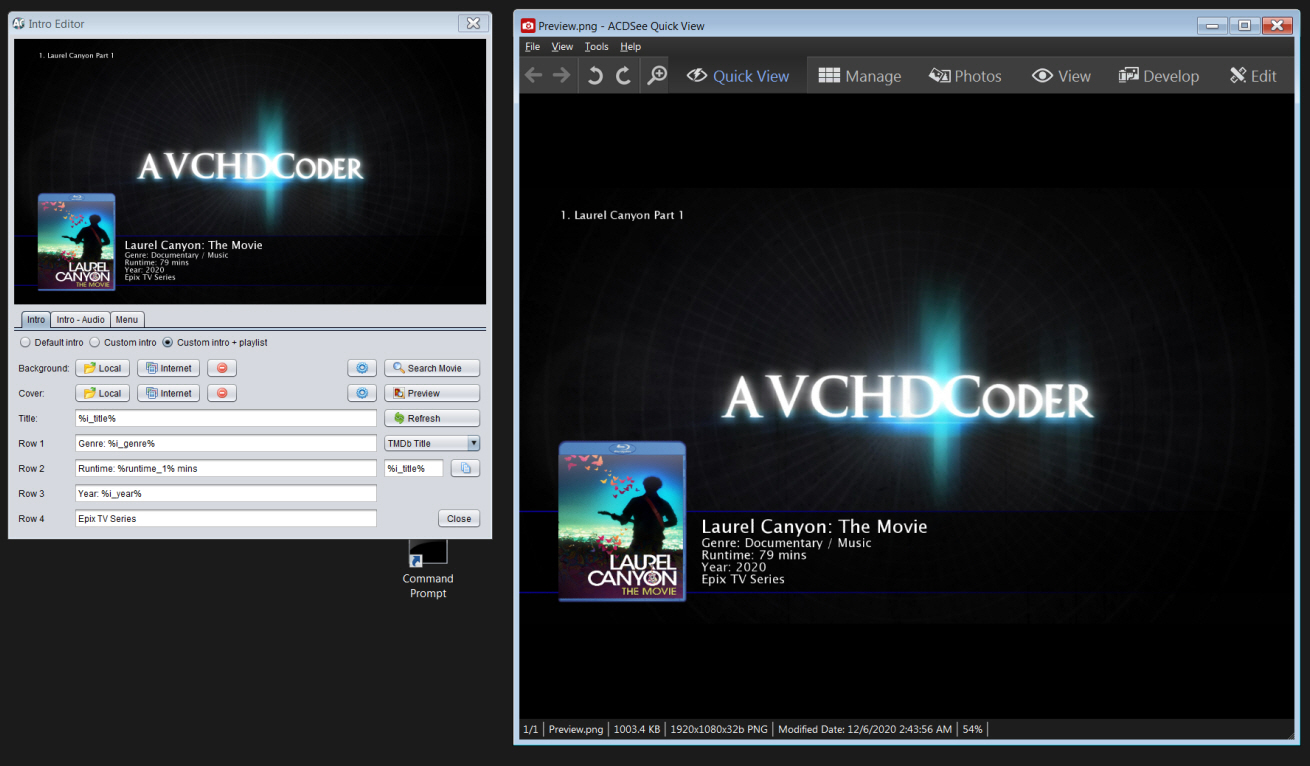Open the blue gear settings in the Background row
The height and width of the screenshot is (766, 1310).
tap(362, 368)
